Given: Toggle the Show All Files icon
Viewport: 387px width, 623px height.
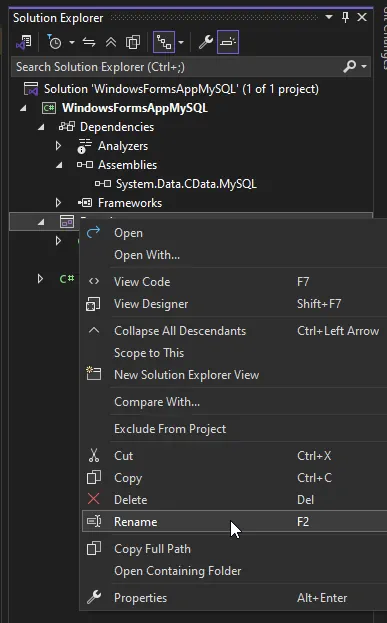Looking at the screenshot, I should (133, 42).
